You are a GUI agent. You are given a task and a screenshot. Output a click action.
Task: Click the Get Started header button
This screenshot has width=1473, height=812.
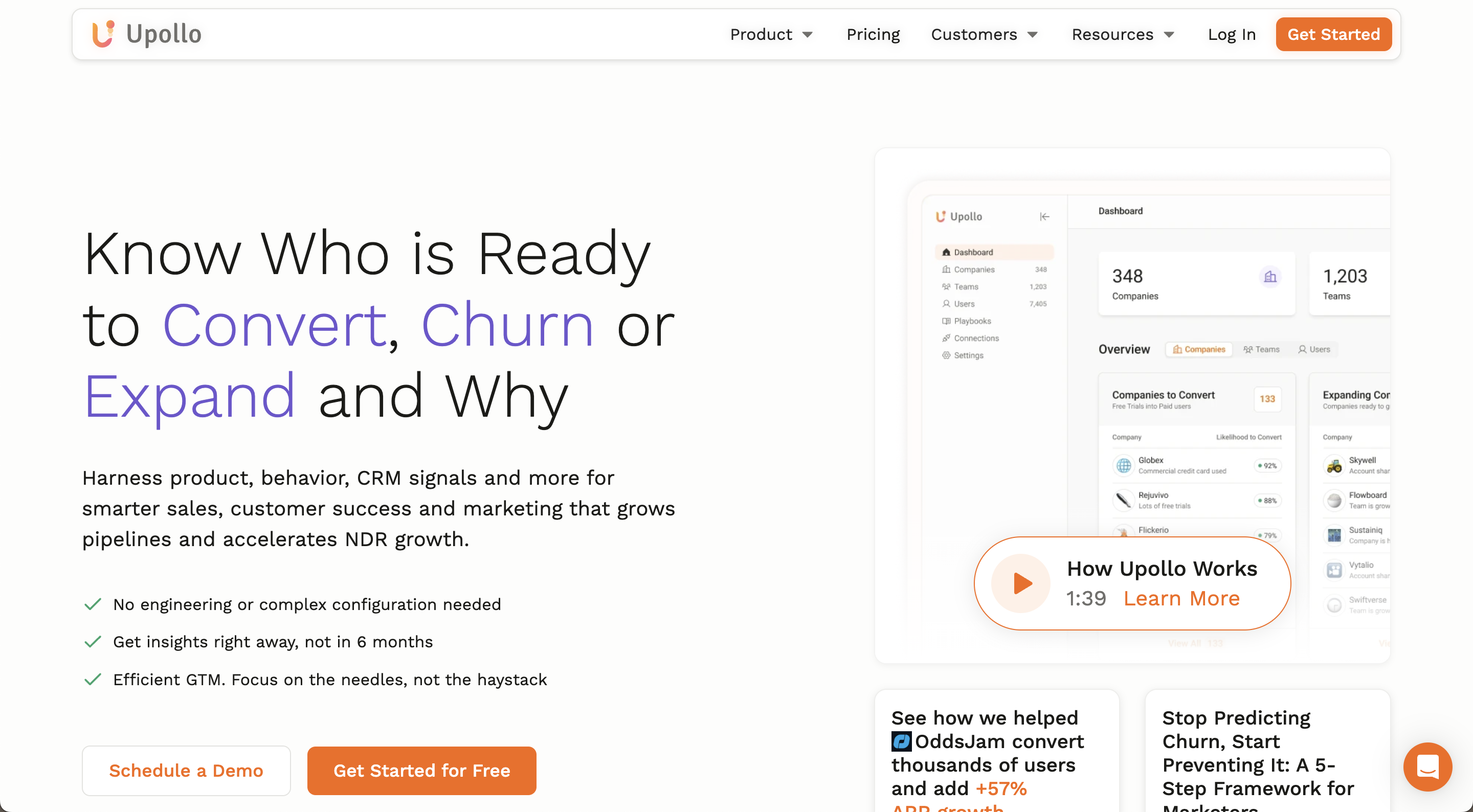point(1333,34)
